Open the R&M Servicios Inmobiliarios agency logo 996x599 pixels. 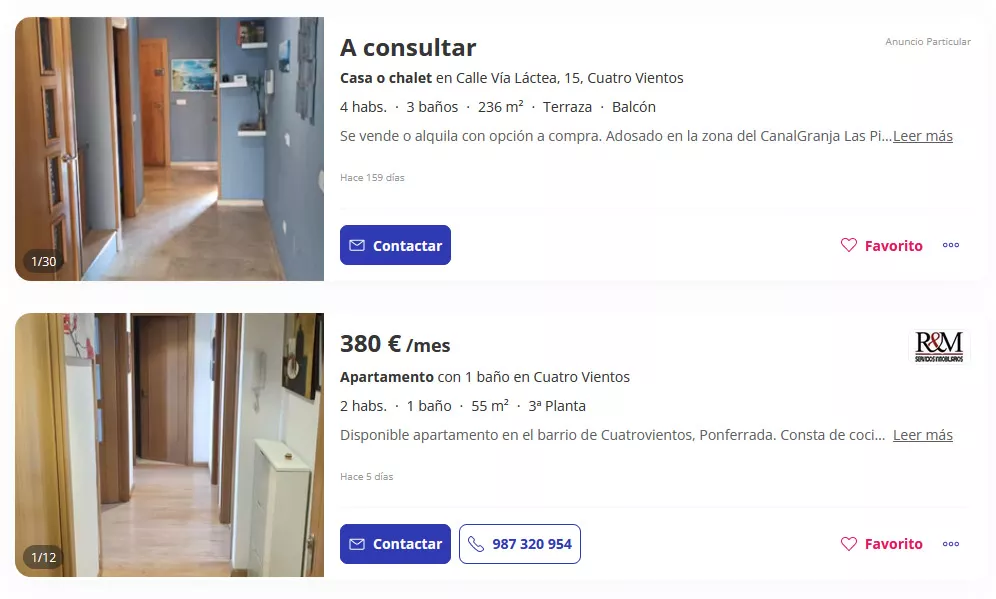click(x=939, y=346)
